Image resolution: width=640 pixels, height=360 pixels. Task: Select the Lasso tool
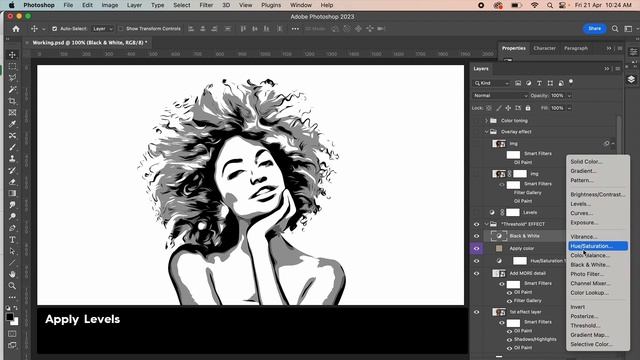(x=12, y=78)
